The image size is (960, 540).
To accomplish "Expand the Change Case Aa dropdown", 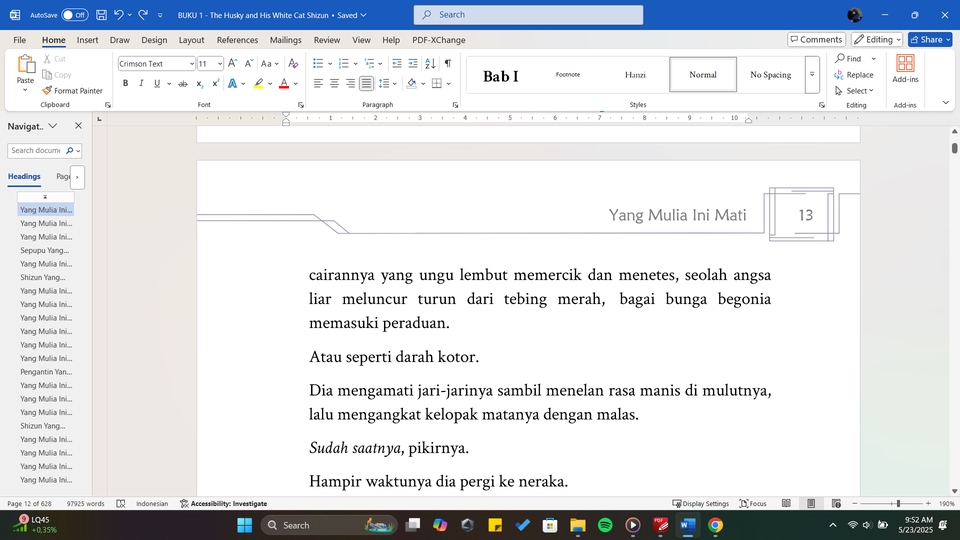I will click(277, 64).
